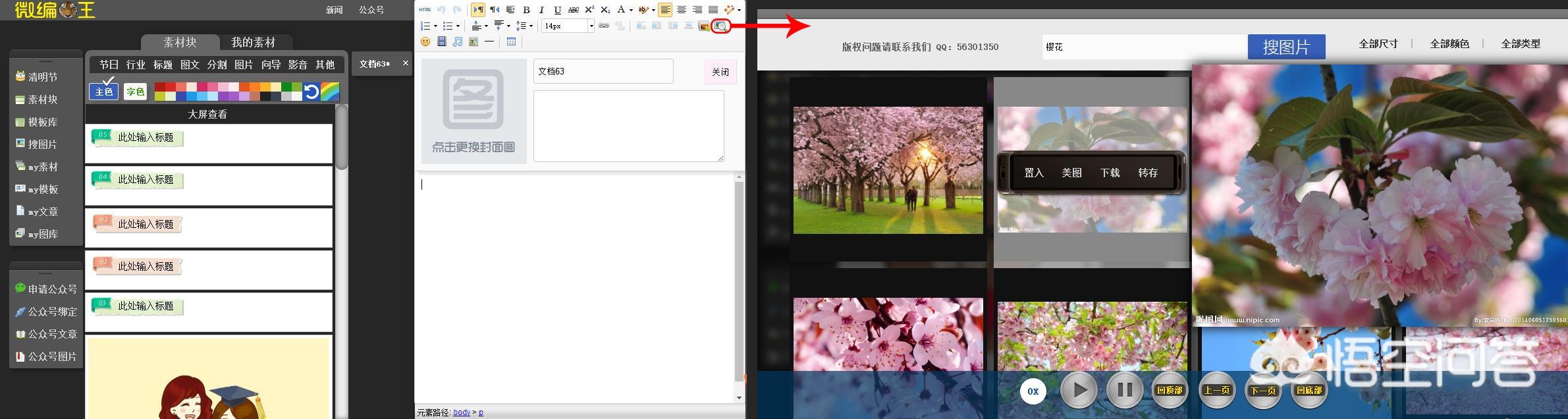Click the hyperlink chain icon

603,26
